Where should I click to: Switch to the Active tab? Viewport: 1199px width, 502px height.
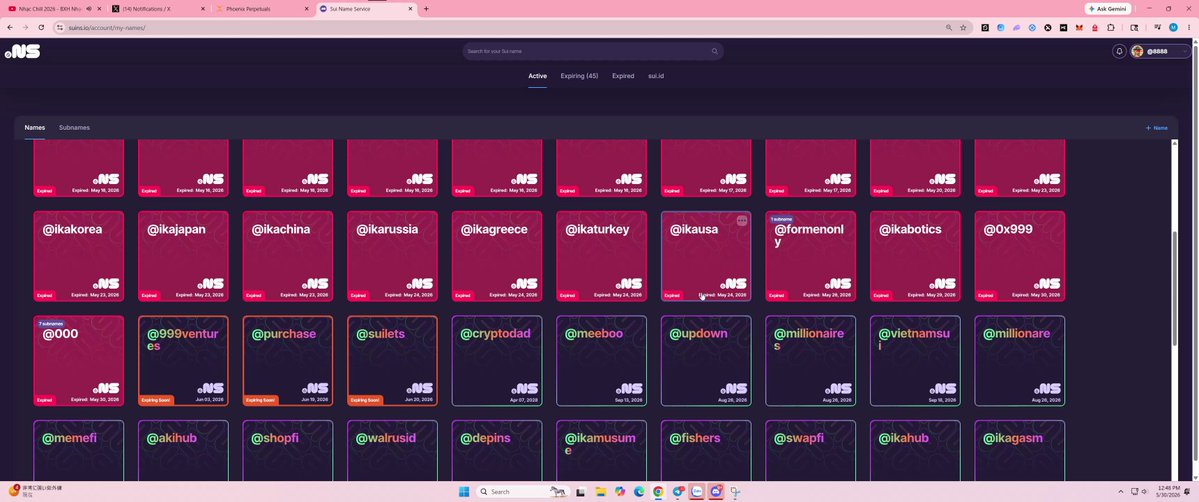(538, 76)
